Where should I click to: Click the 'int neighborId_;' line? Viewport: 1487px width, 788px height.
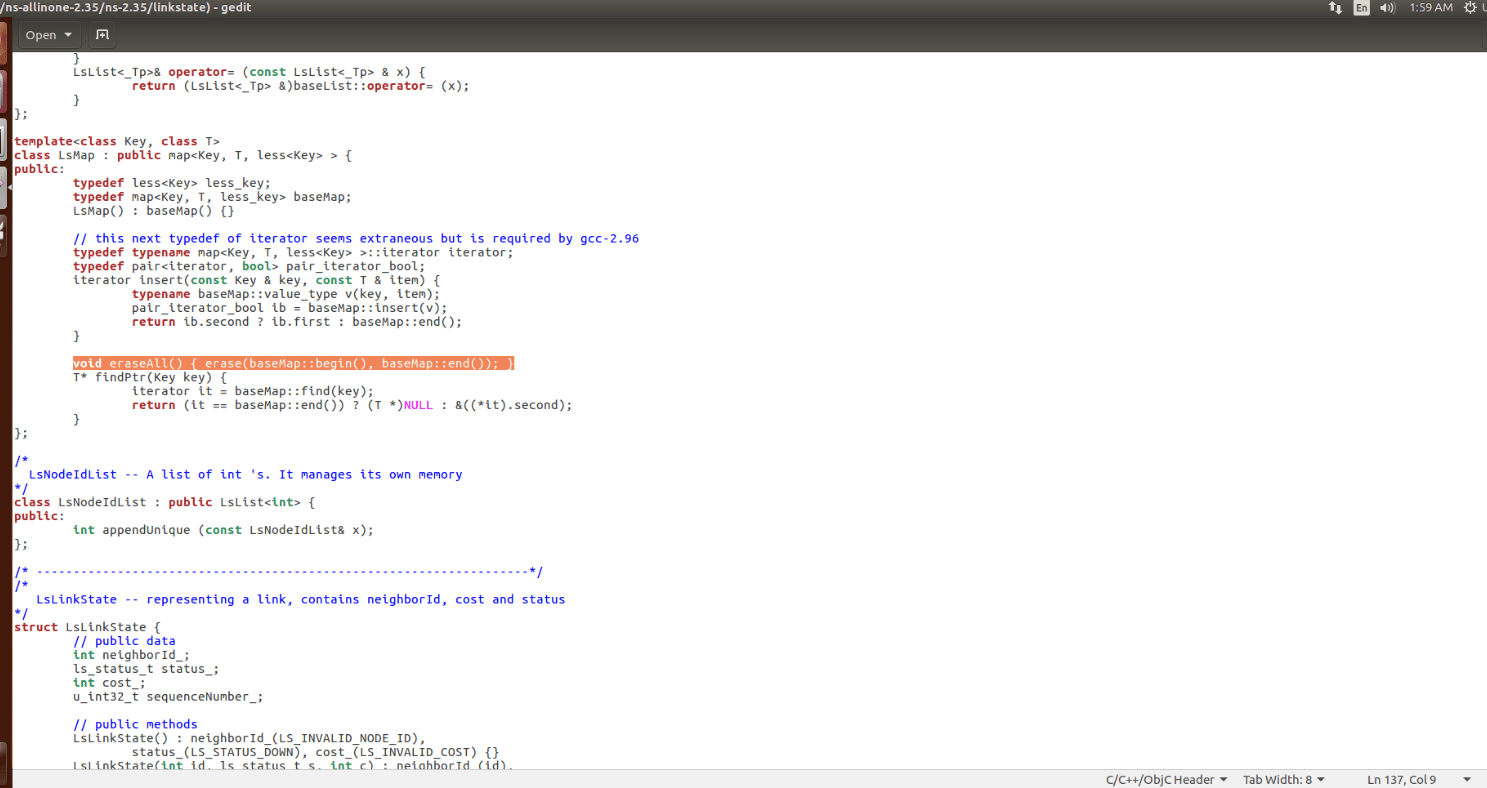(131, 655)
